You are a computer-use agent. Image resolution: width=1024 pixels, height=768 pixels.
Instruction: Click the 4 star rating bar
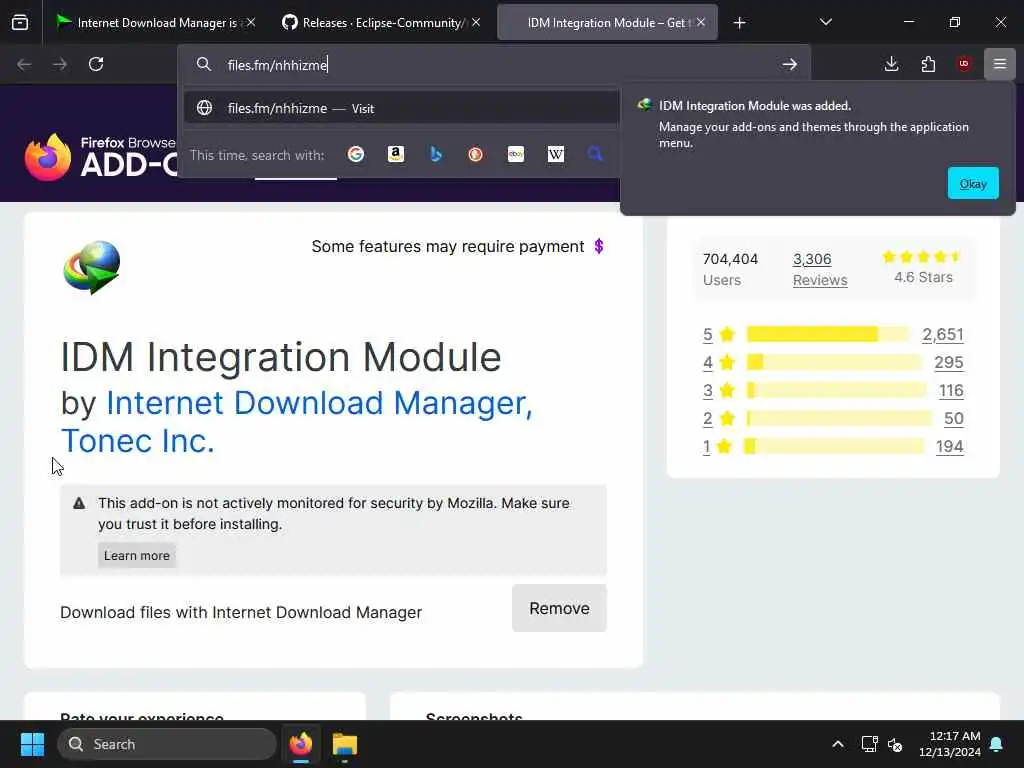pos(835,362)
